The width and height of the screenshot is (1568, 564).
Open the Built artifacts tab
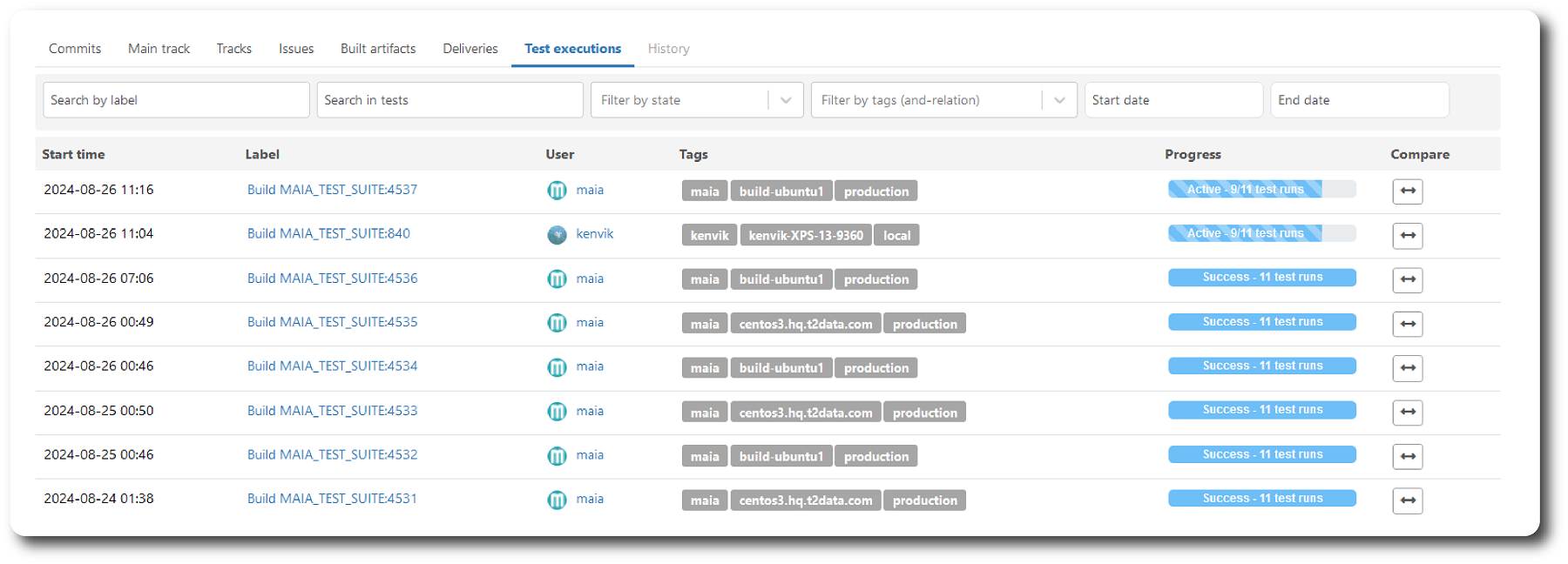(x=378, y=49)
